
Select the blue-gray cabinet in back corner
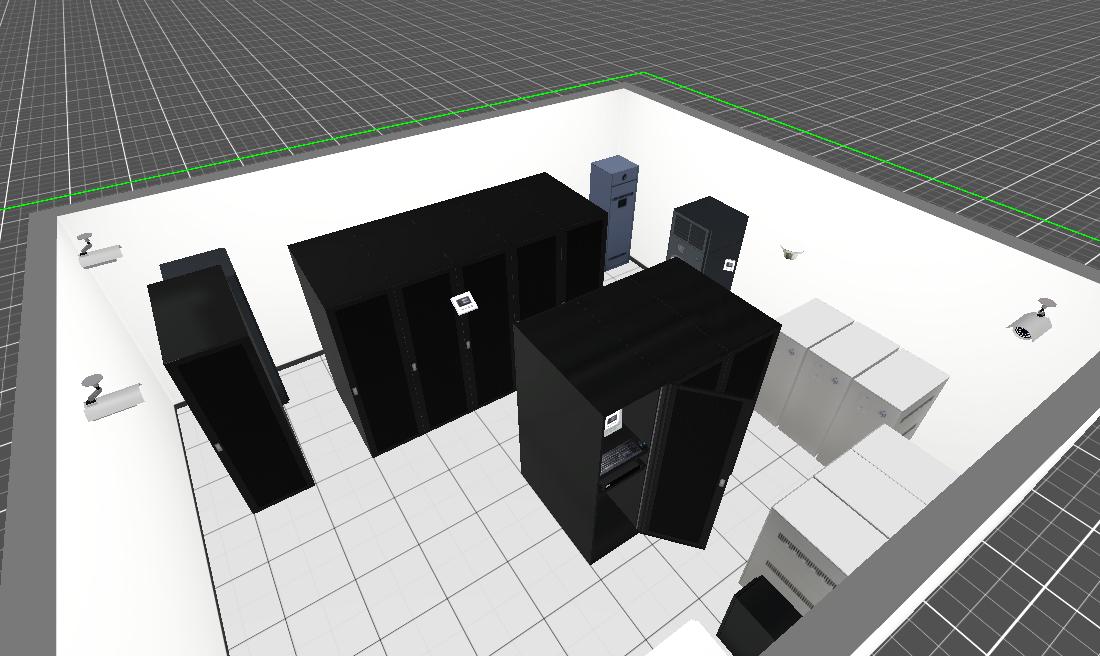[x=616, y=210]
